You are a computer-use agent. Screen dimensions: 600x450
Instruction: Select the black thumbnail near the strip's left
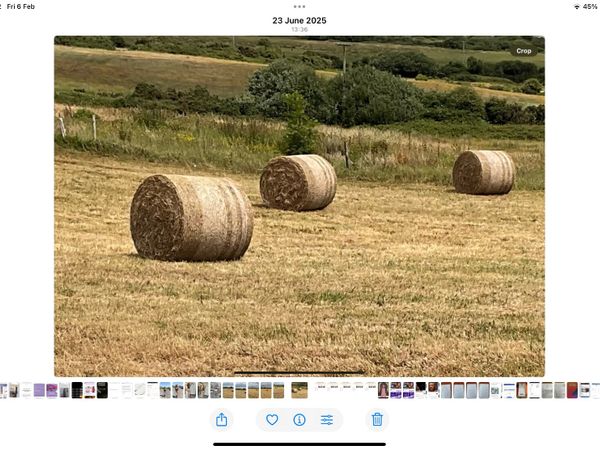click(x=77, y=390)
